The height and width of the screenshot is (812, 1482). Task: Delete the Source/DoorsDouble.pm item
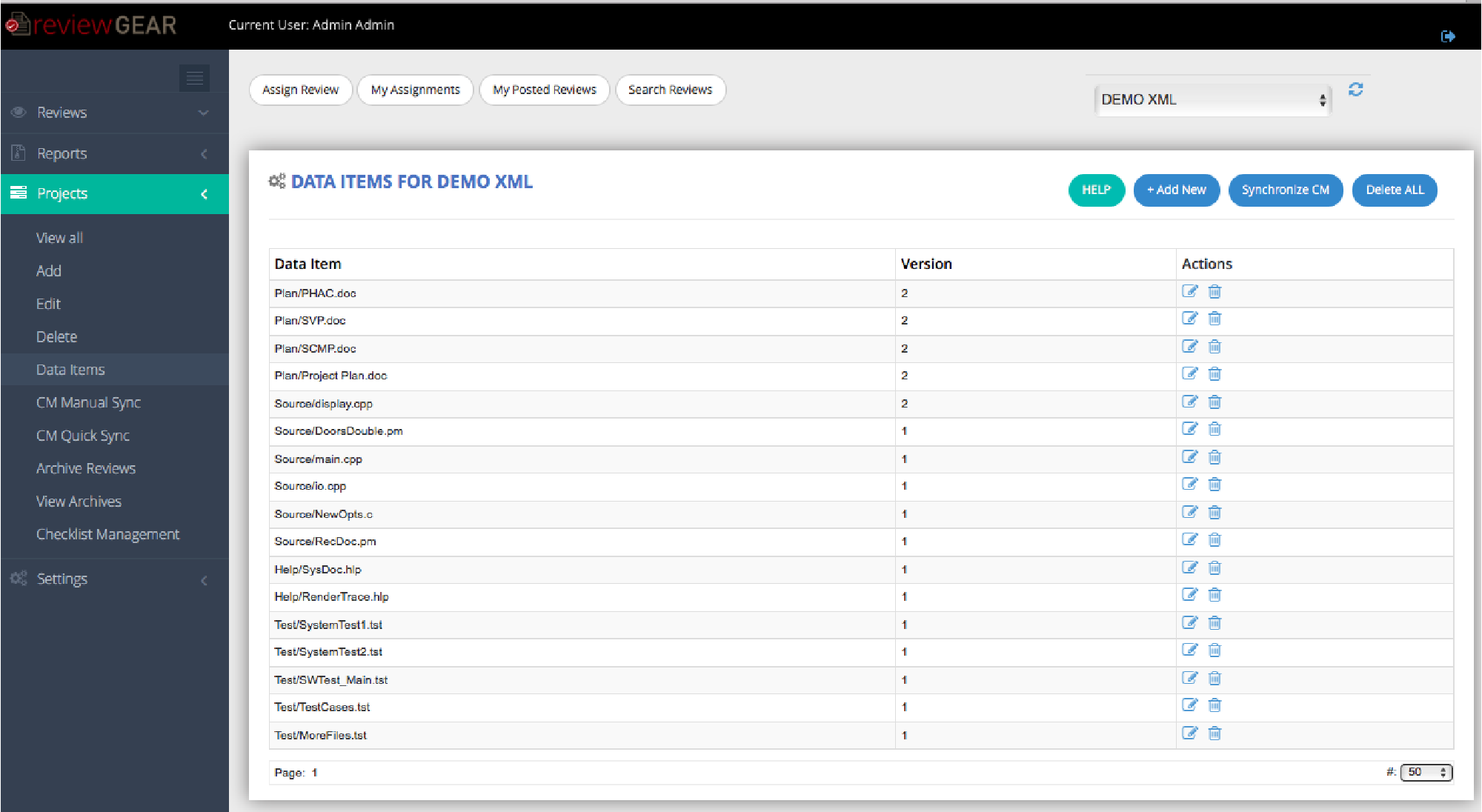click(1214, 429)
